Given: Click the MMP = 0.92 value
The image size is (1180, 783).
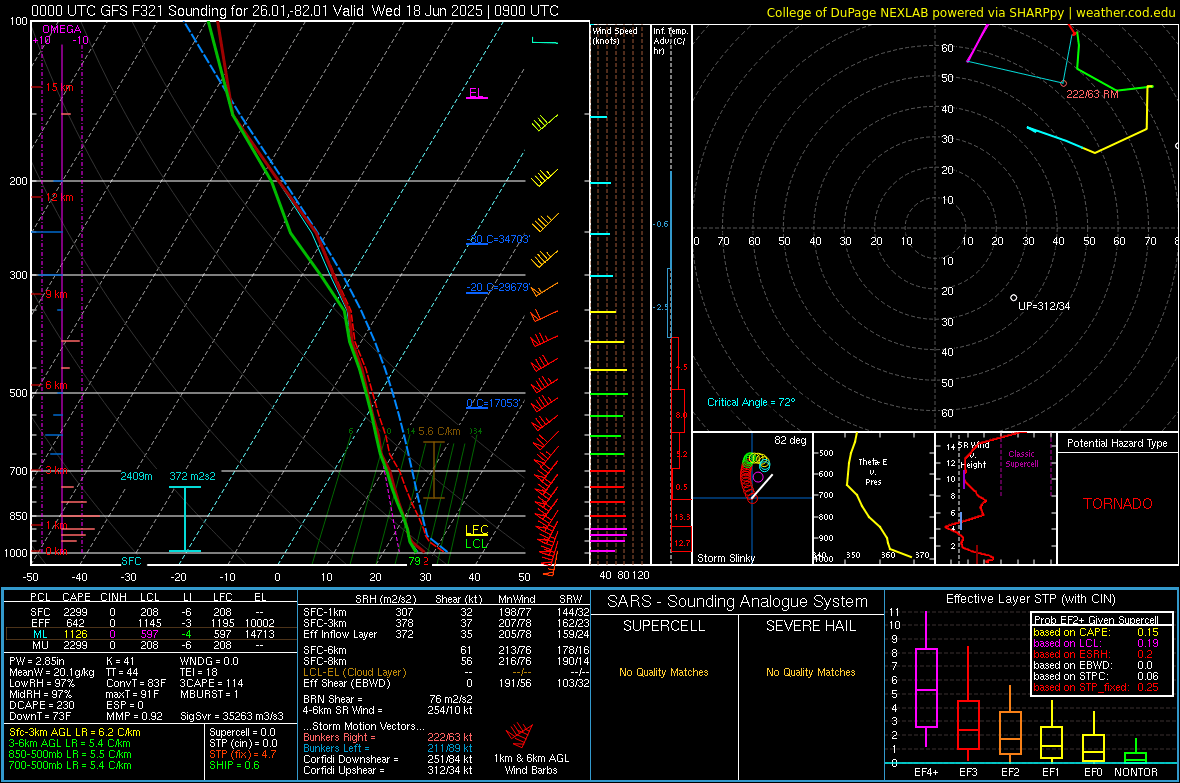Looking at the screenshot, I should [x=135, y=716].
